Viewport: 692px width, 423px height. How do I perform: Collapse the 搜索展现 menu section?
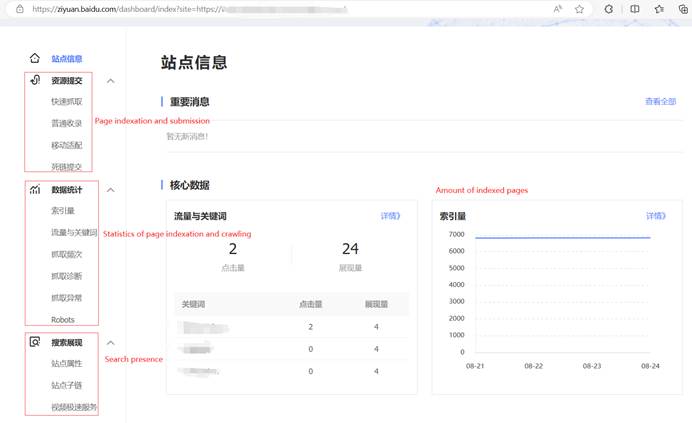[x=111, y=342]
